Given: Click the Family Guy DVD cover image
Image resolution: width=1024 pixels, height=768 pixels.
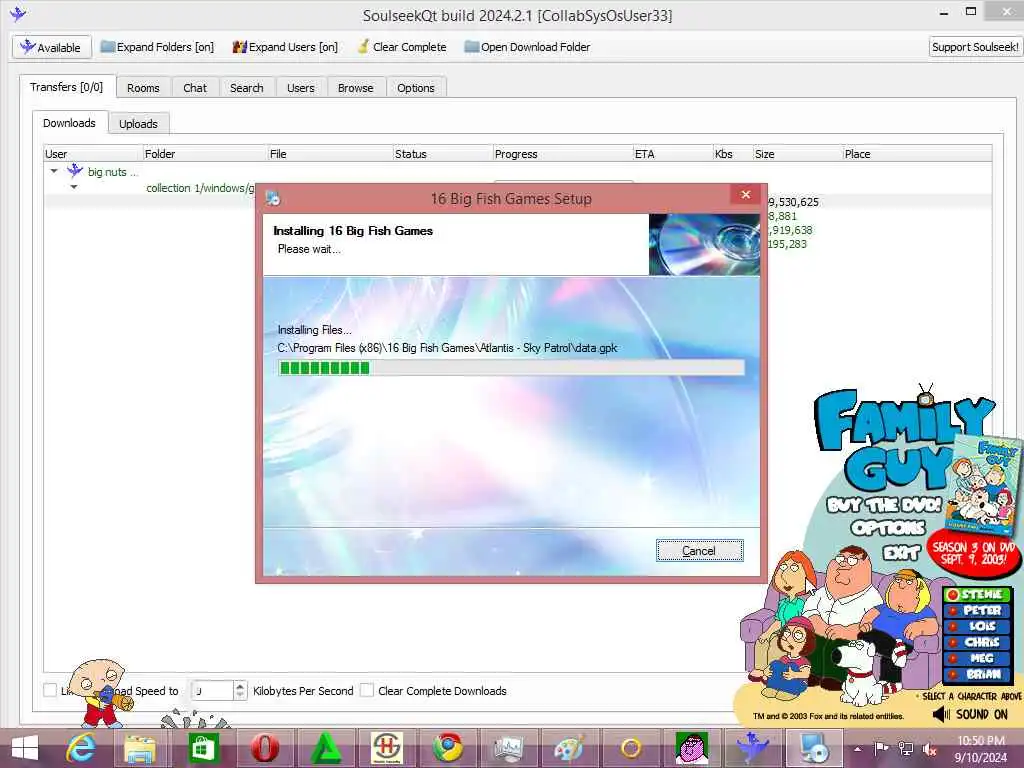Looking at the screenshot, I should pos(986,483).
